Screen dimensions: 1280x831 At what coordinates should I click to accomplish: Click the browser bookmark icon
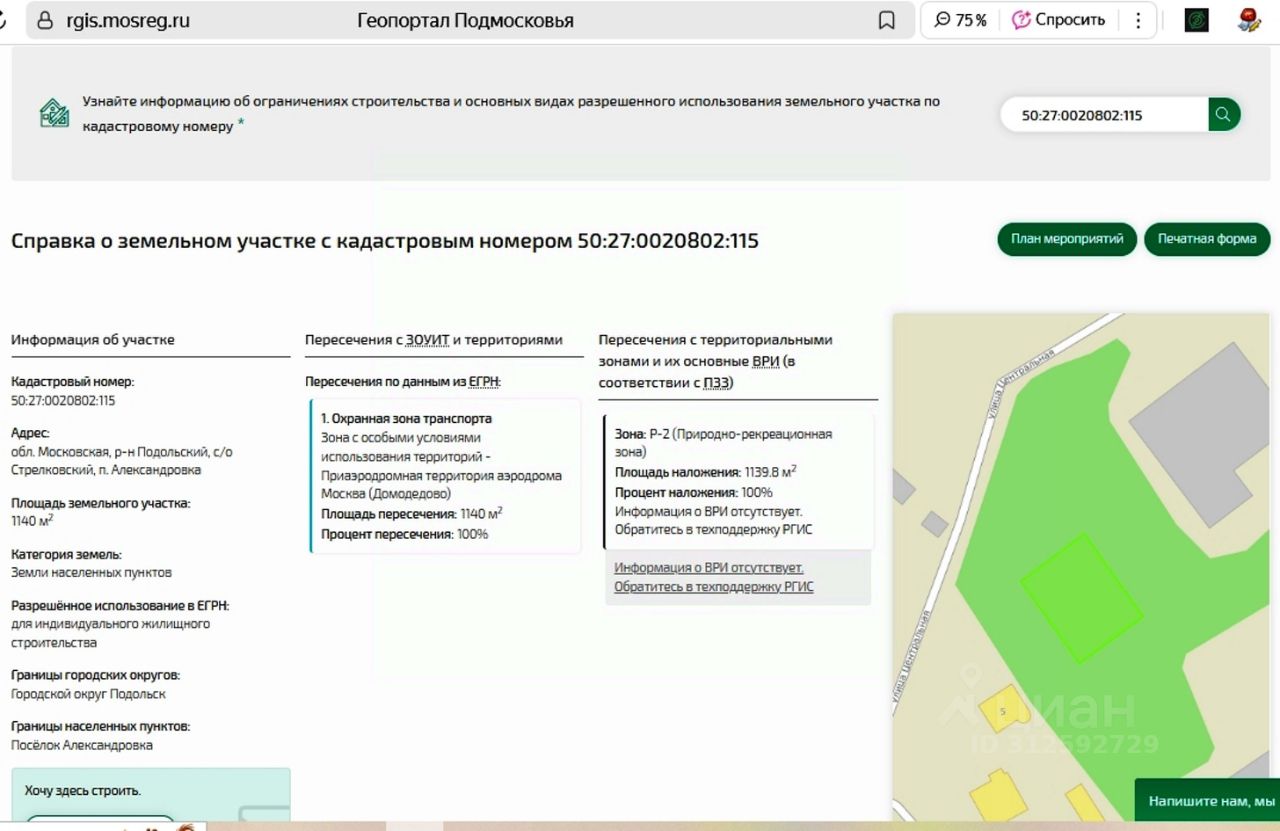(x=886, y=21)
